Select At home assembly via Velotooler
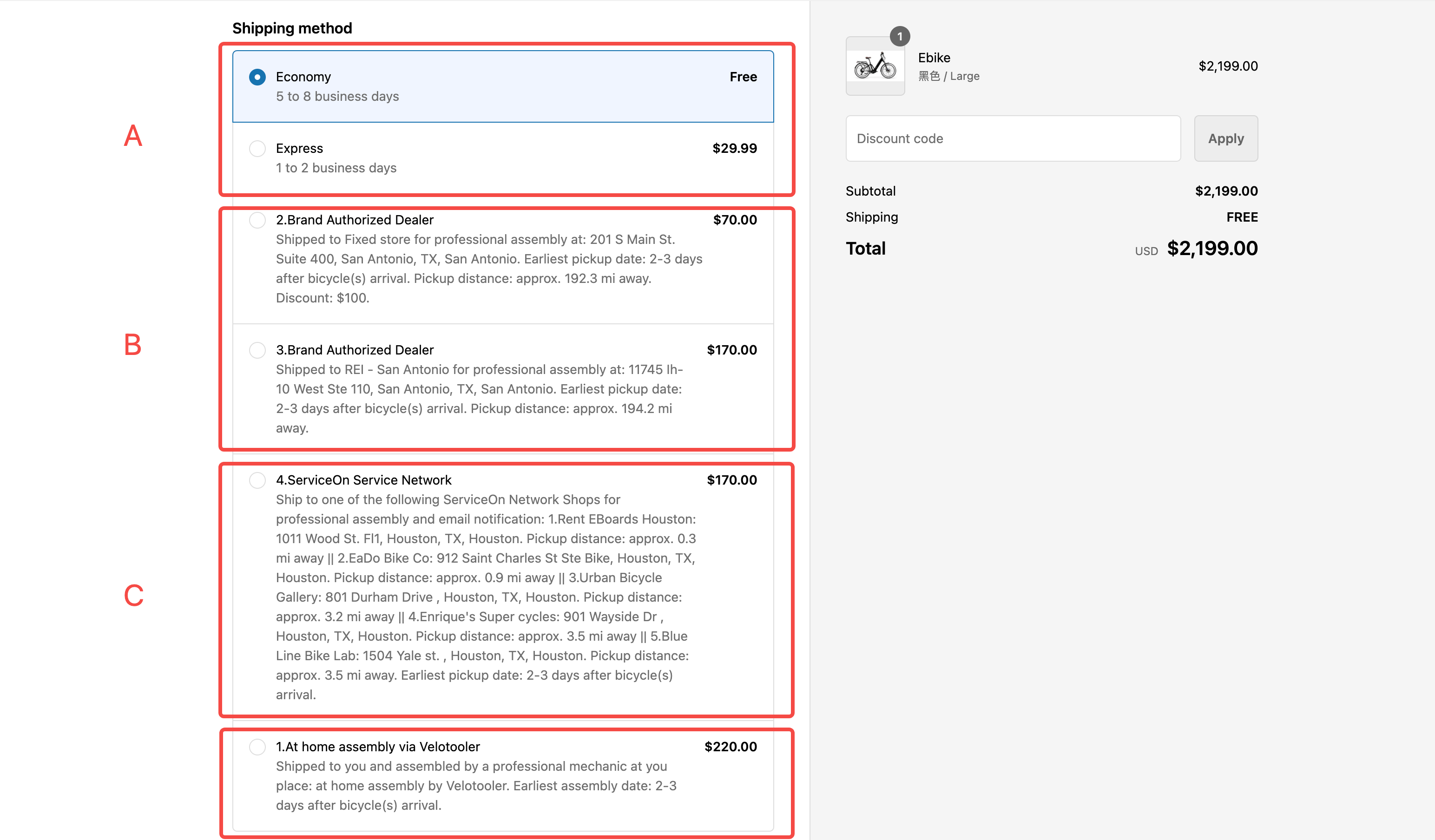The image size is (1435, 840). coord(257,747)
